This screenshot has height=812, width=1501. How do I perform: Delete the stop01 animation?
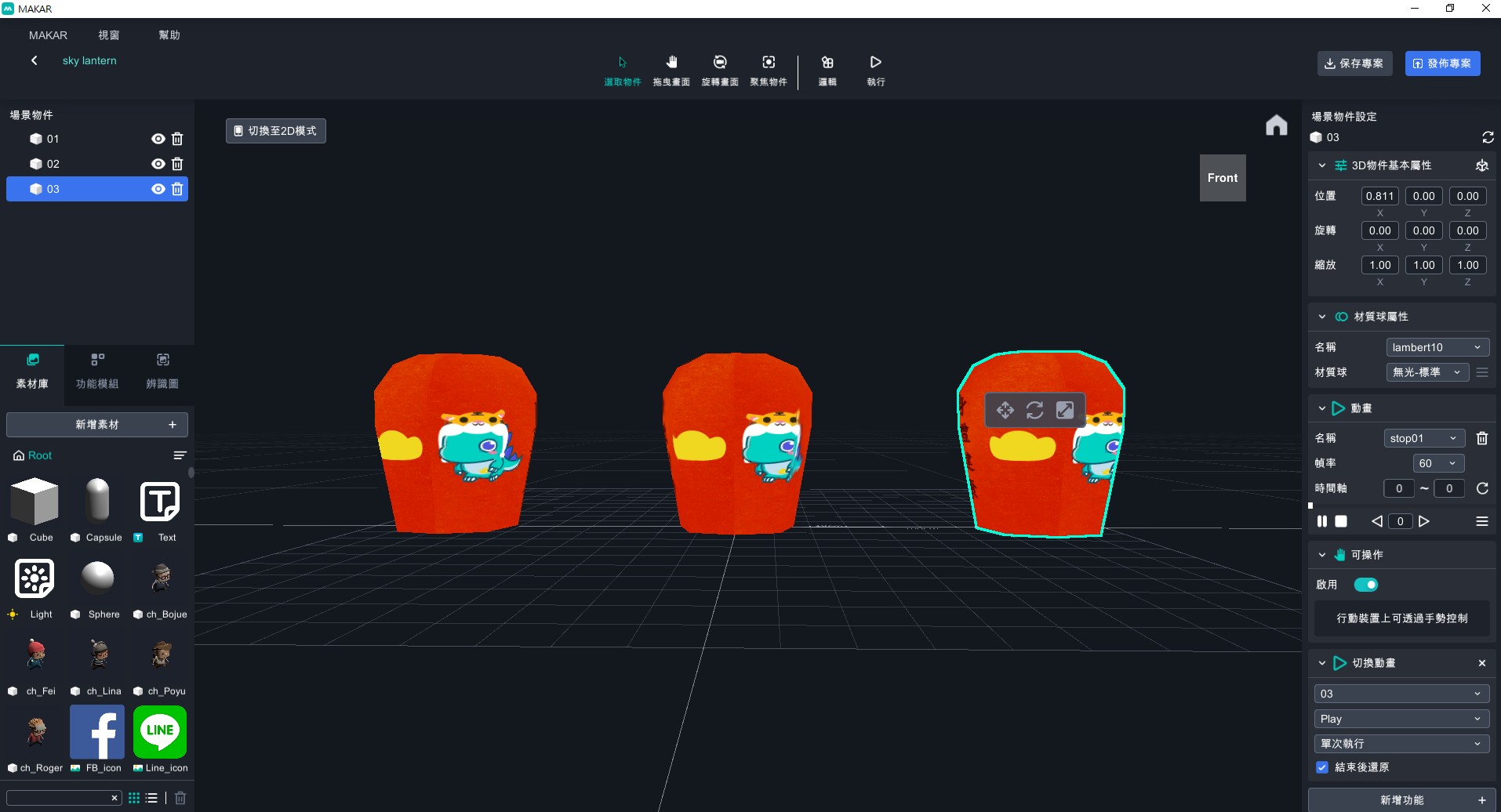tap(1482, 438)
